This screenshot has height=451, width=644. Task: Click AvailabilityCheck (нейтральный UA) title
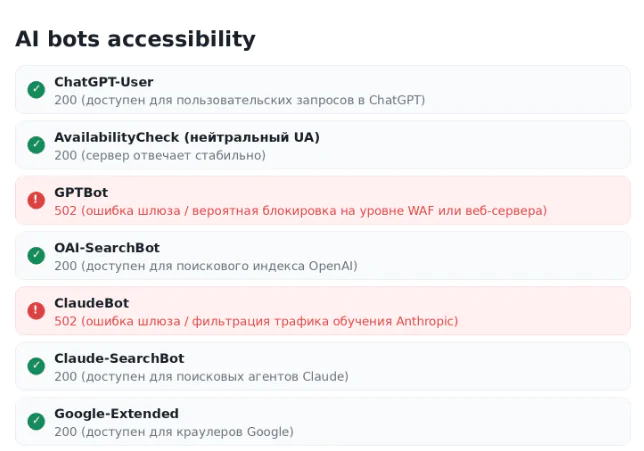[187, 137]
